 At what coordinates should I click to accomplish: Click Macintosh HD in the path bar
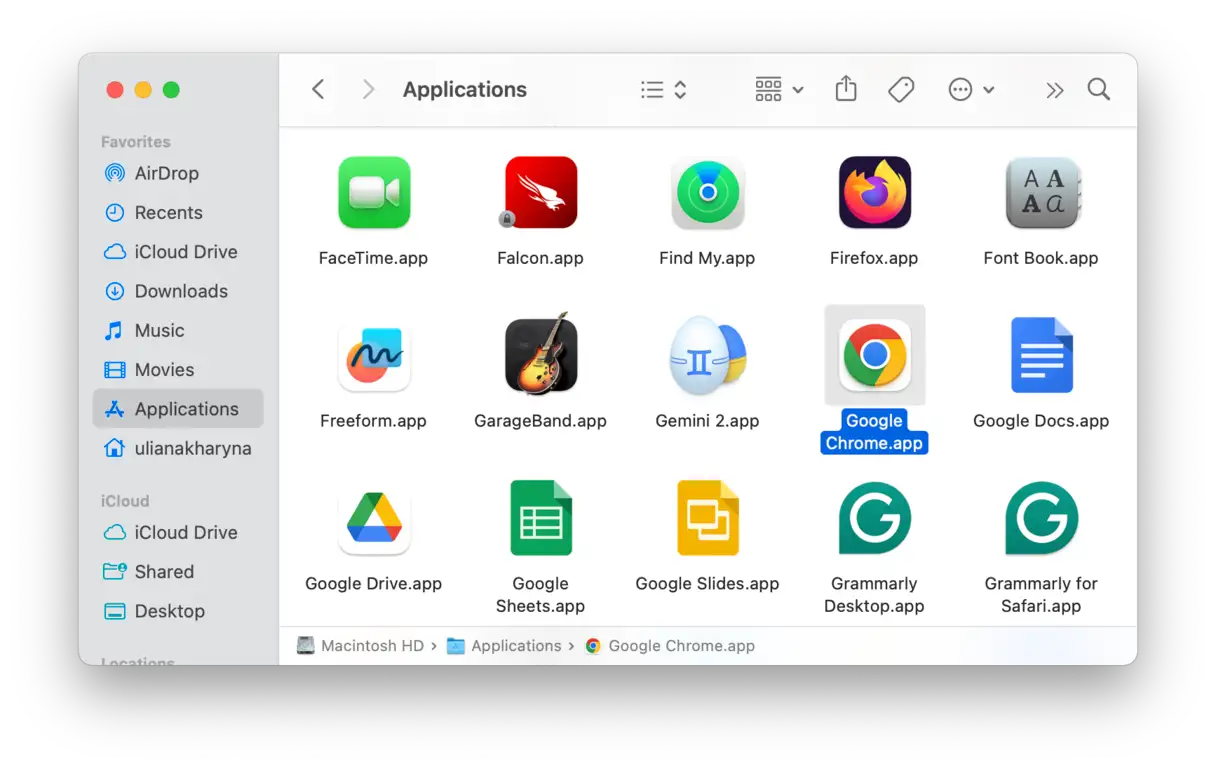(x=360, y=646)
